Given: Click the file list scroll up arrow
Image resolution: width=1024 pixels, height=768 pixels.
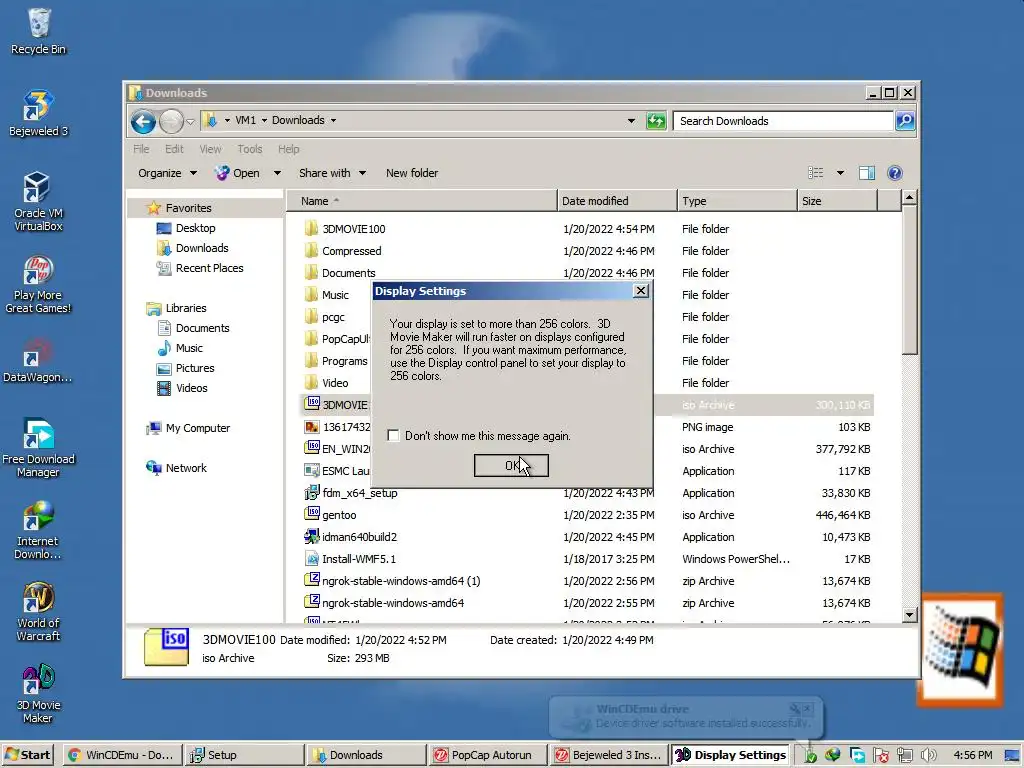Looking at the screenshot, I should coord(909,197).
